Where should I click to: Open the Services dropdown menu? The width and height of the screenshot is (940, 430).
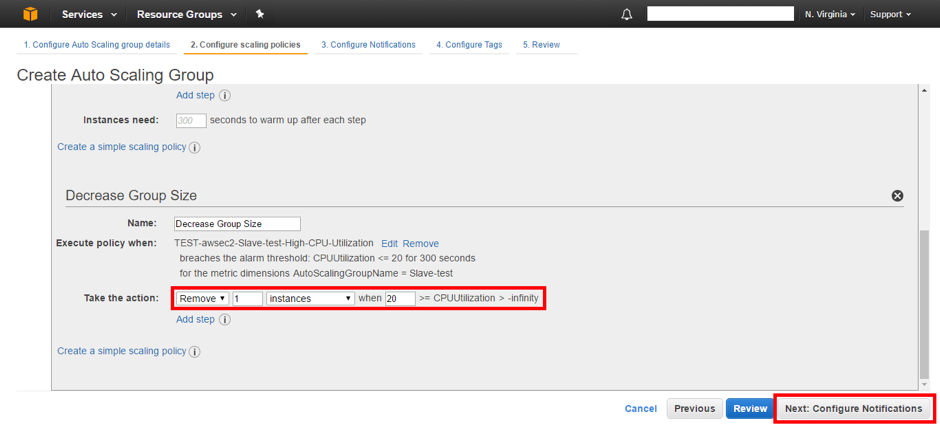[x=89, y=14]
